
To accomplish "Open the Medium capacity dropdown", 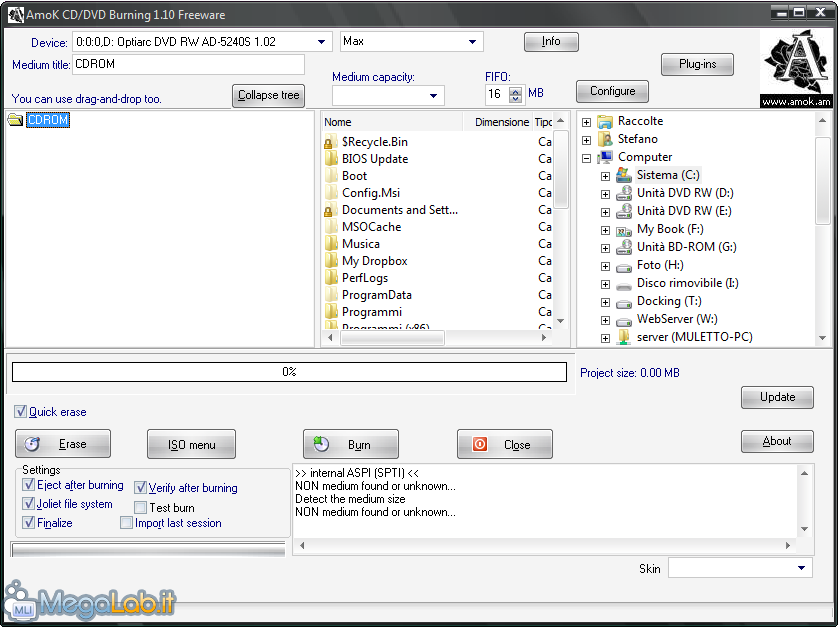I will [433, 96].
